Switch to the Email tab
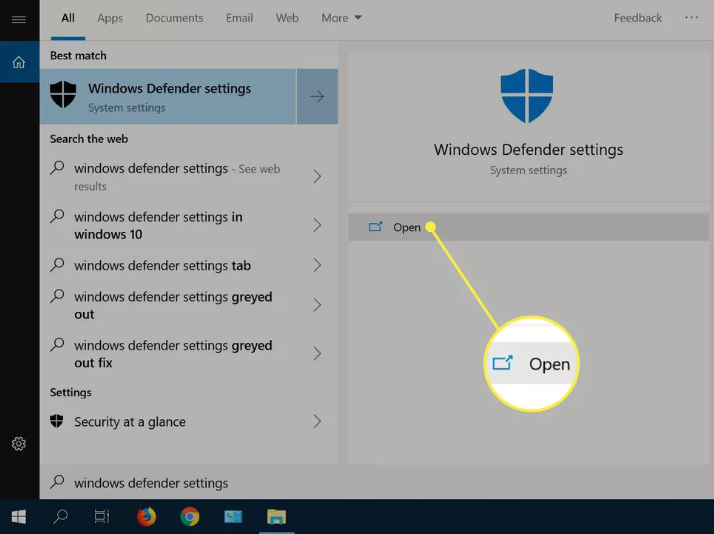This screenshot has width=714, height=534. tap(239, 18)
